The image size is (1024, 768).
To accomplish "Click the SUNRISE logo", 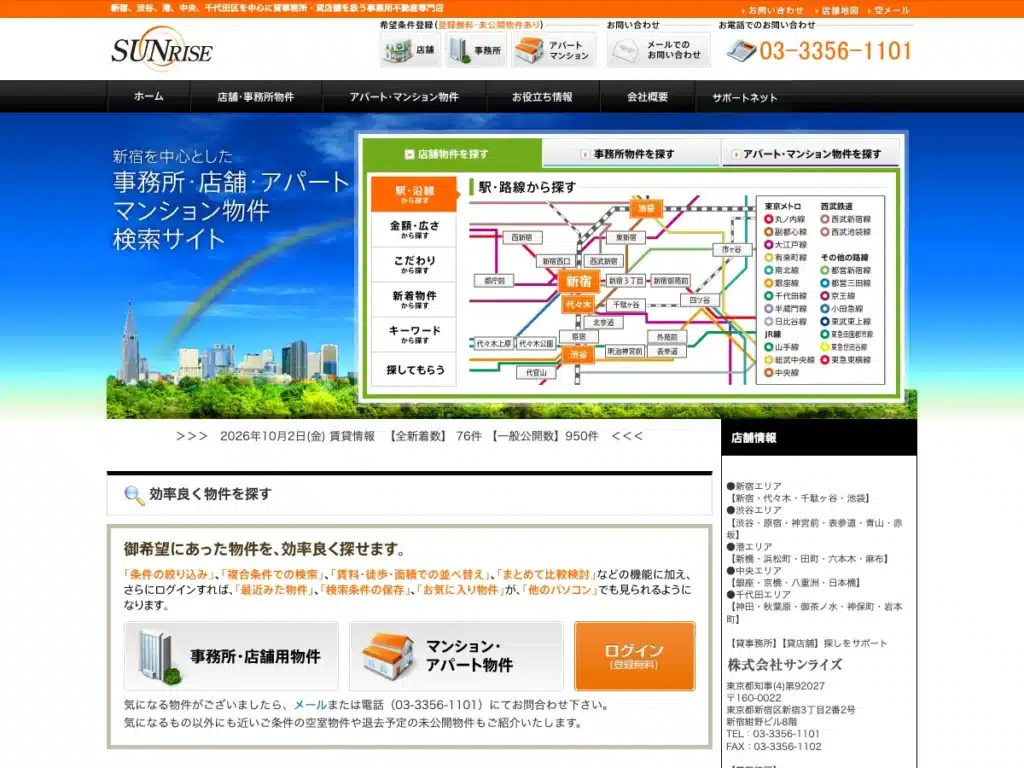I will click(x=162, y=50).
